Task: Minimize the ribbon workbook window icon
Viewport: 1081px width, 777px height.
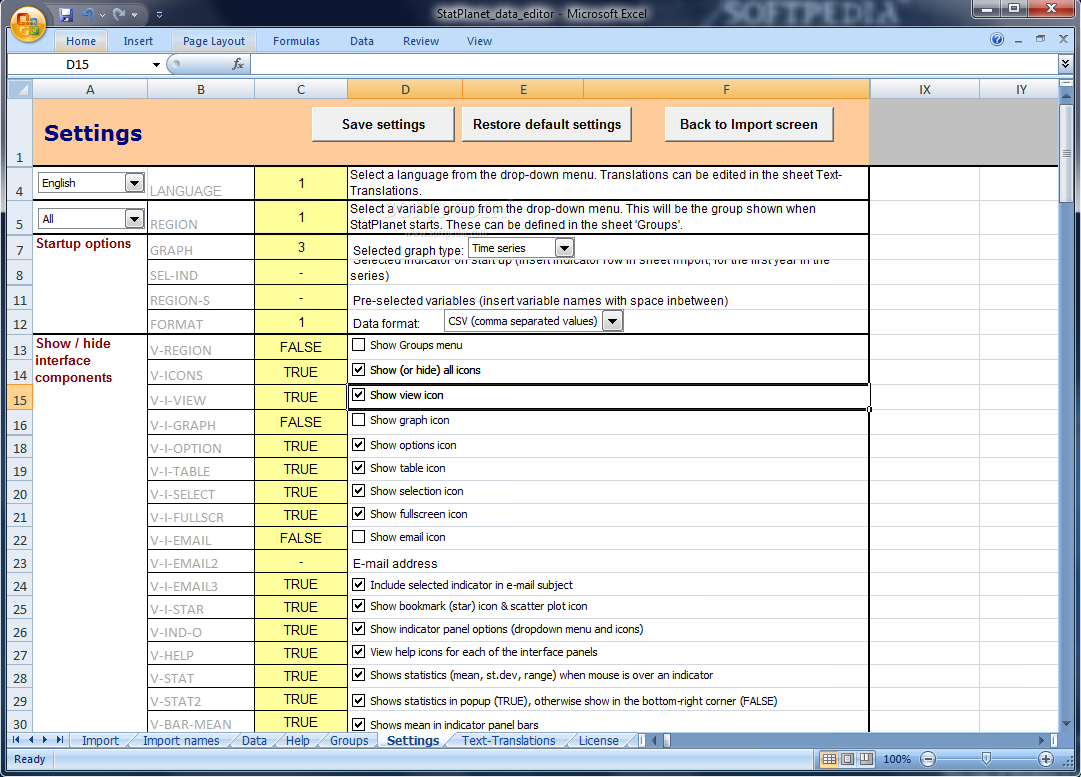Action: click(x=1018, y=41)
